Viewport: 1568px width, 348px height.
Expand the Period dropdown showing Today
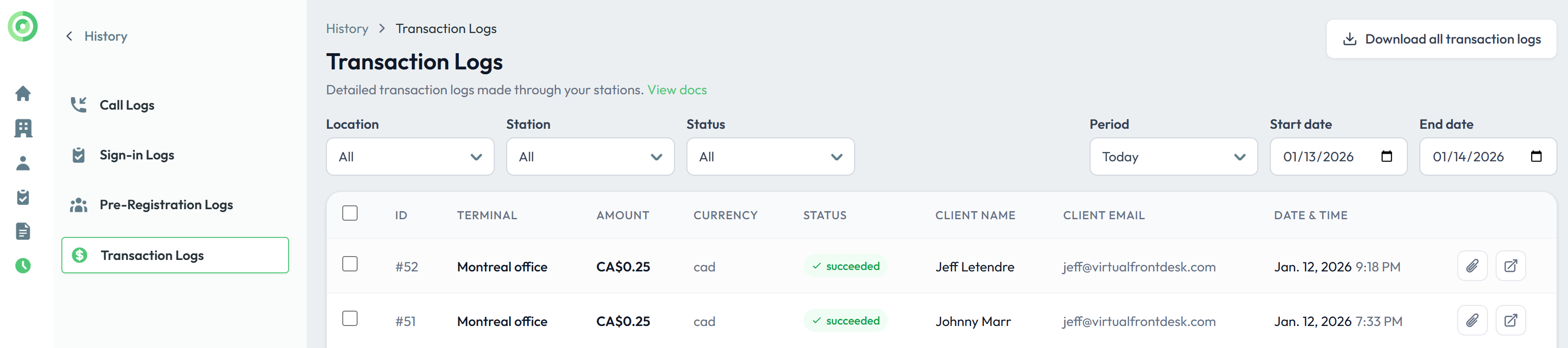[1173, 157]
